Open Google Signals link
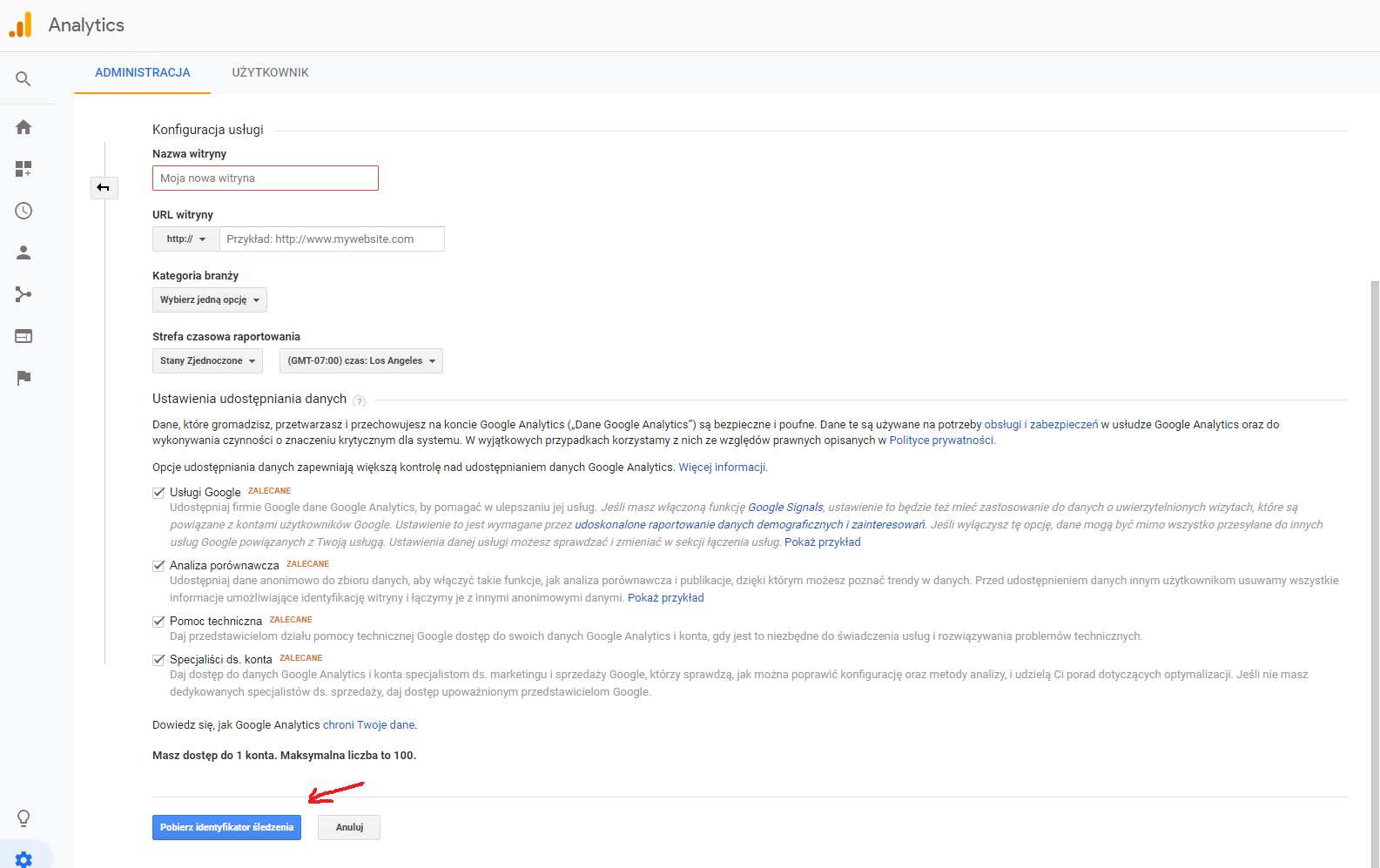This screenshot has height=868, width=1380. (x=785, y=508)
